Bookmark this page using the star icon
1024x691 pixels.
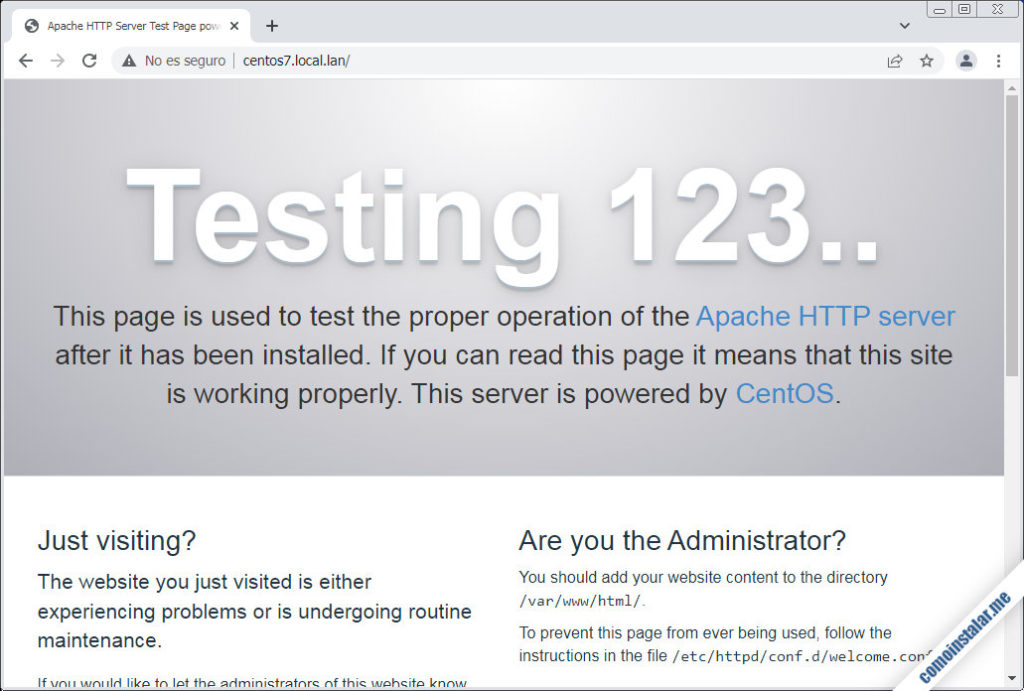click(x=928, y=60)
